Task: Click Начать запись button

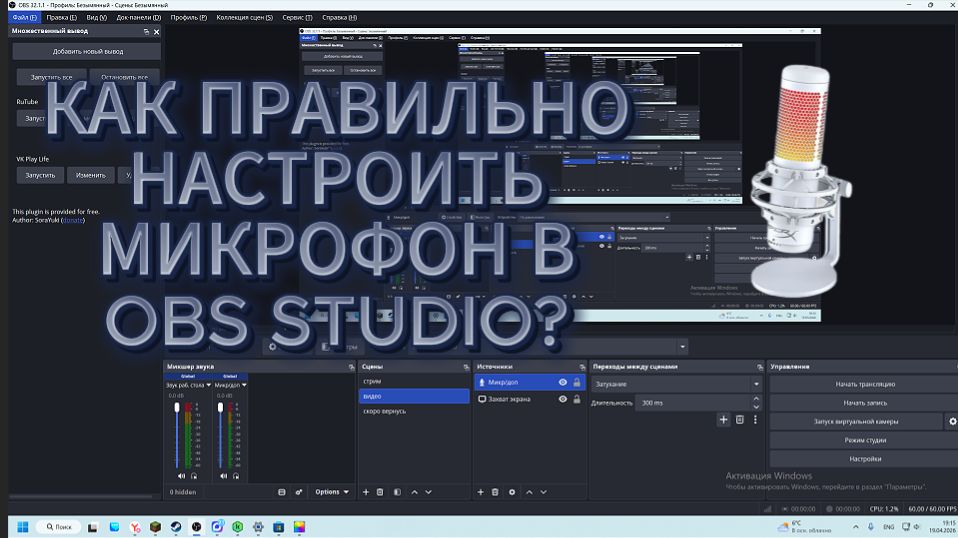Action: click(865, 403)
